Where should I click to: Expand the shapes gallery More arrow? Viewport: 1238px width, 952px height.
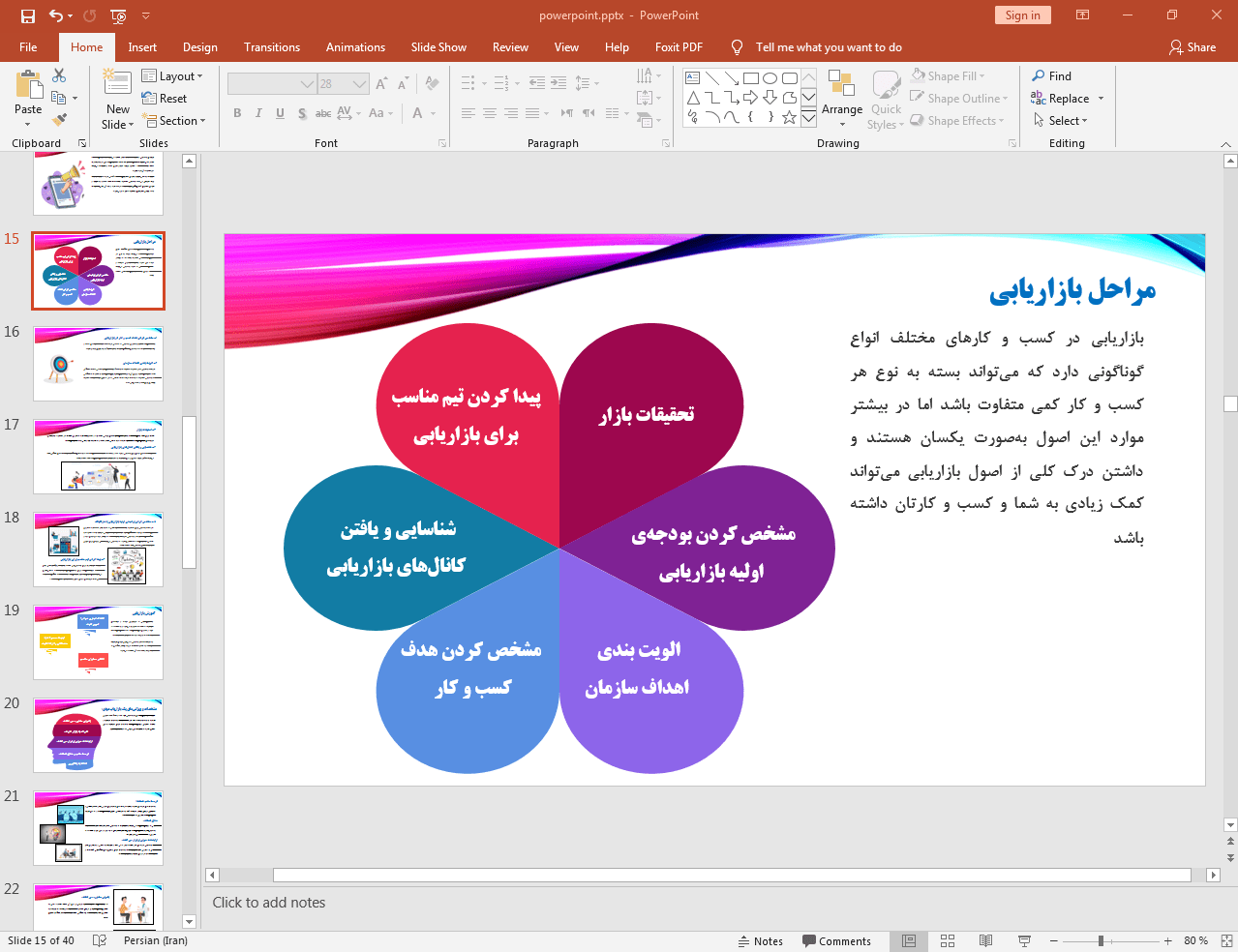[808, 118]
